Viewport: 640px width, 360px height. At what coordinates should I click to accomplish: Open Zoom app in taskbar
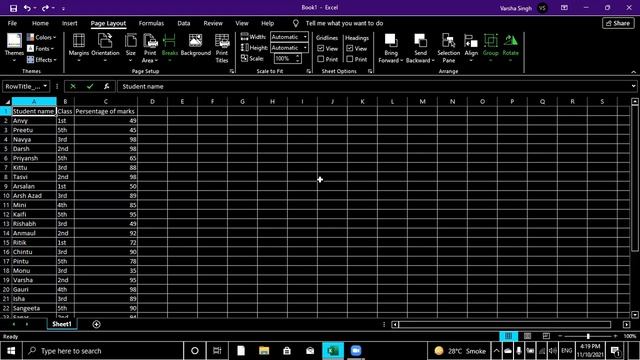pyautogui.click(x=356, y=351)
